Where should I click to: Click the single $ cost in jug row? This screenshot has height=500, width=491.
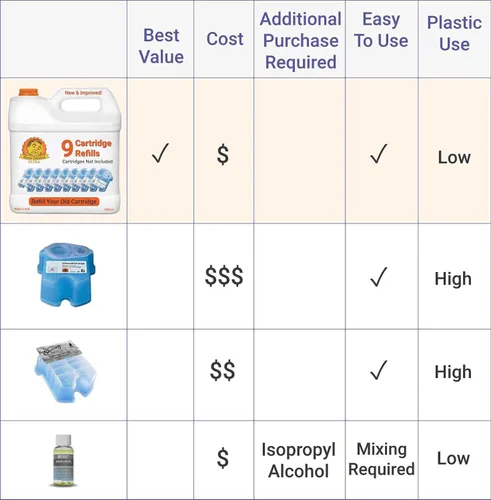click(223, 155)
